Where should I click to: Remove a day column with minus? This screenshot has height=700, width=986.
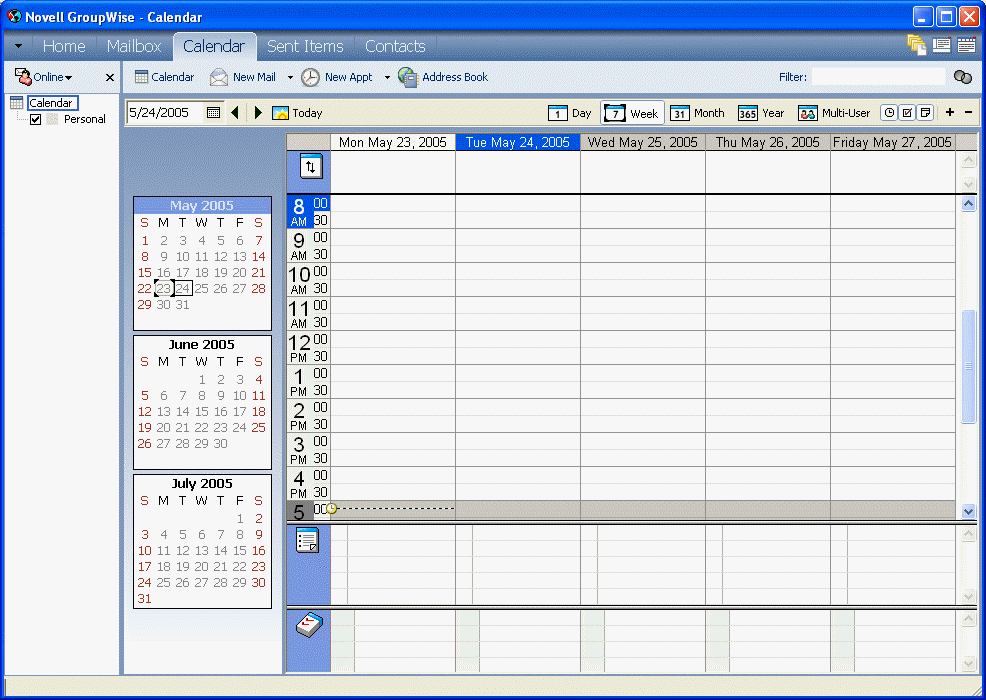point(968,112)
